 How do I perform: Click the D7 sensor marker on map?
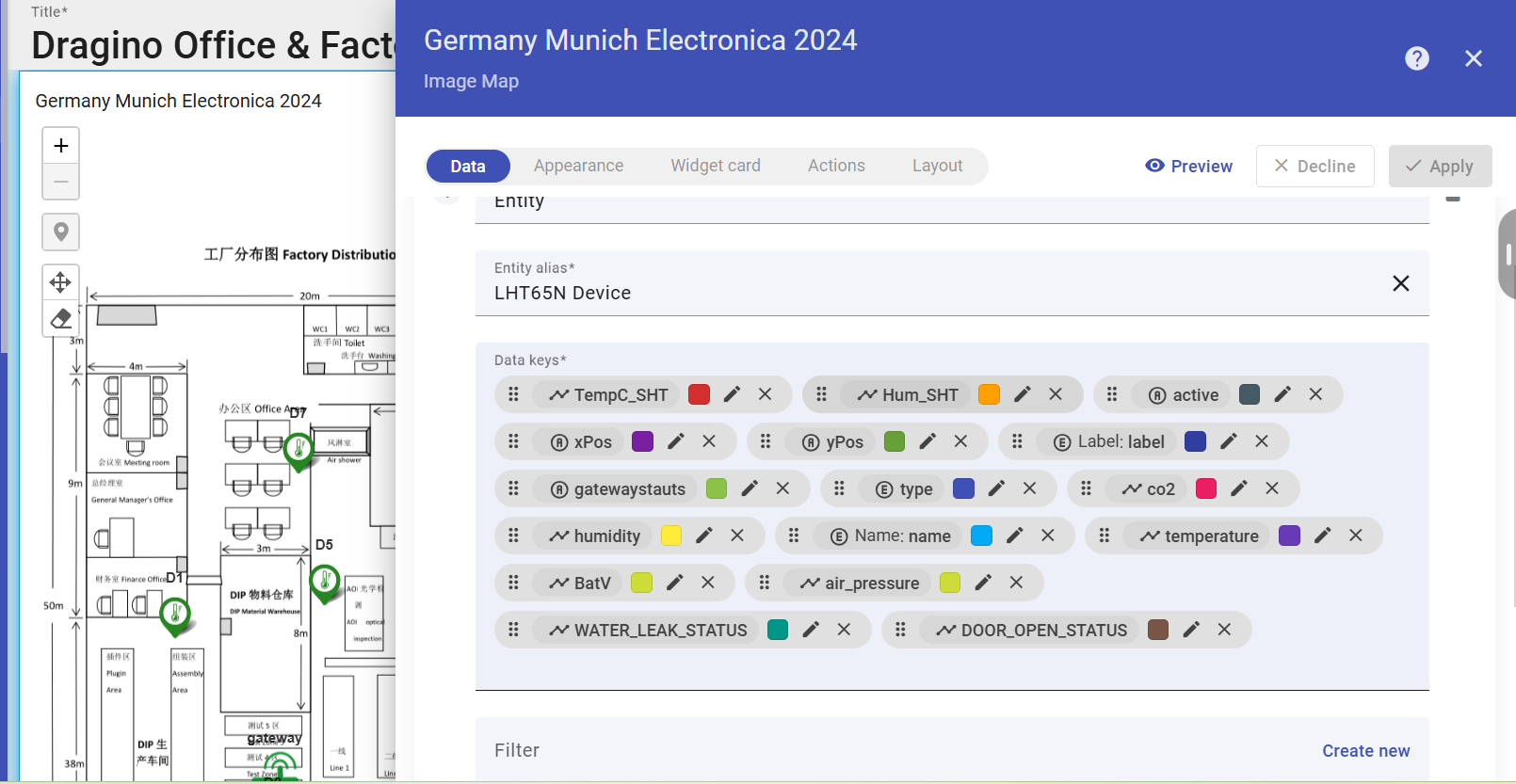click(x=298, y=450)
